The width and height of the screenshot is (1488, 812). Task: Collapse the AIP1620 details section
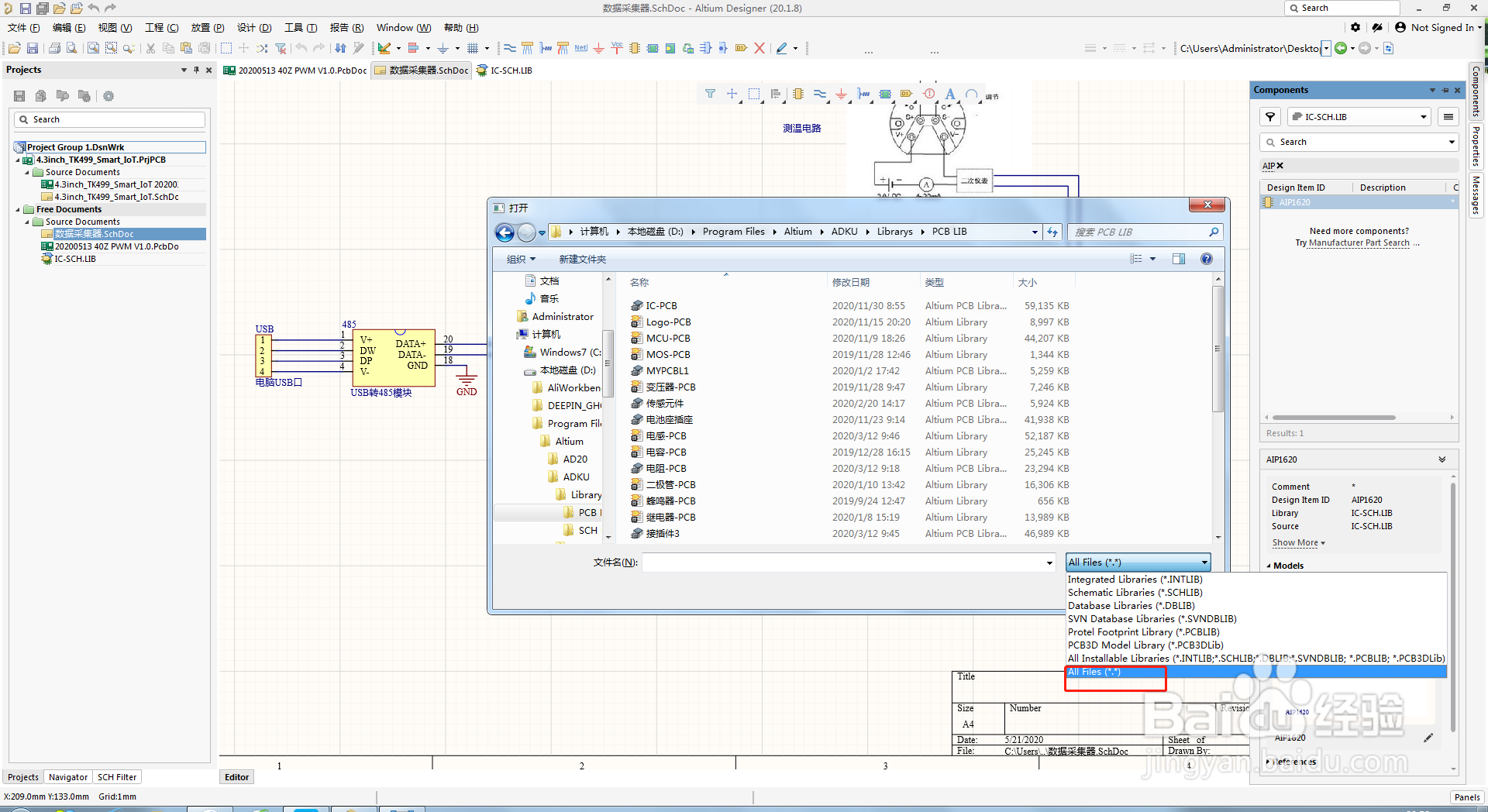[x=1442, y=459]
